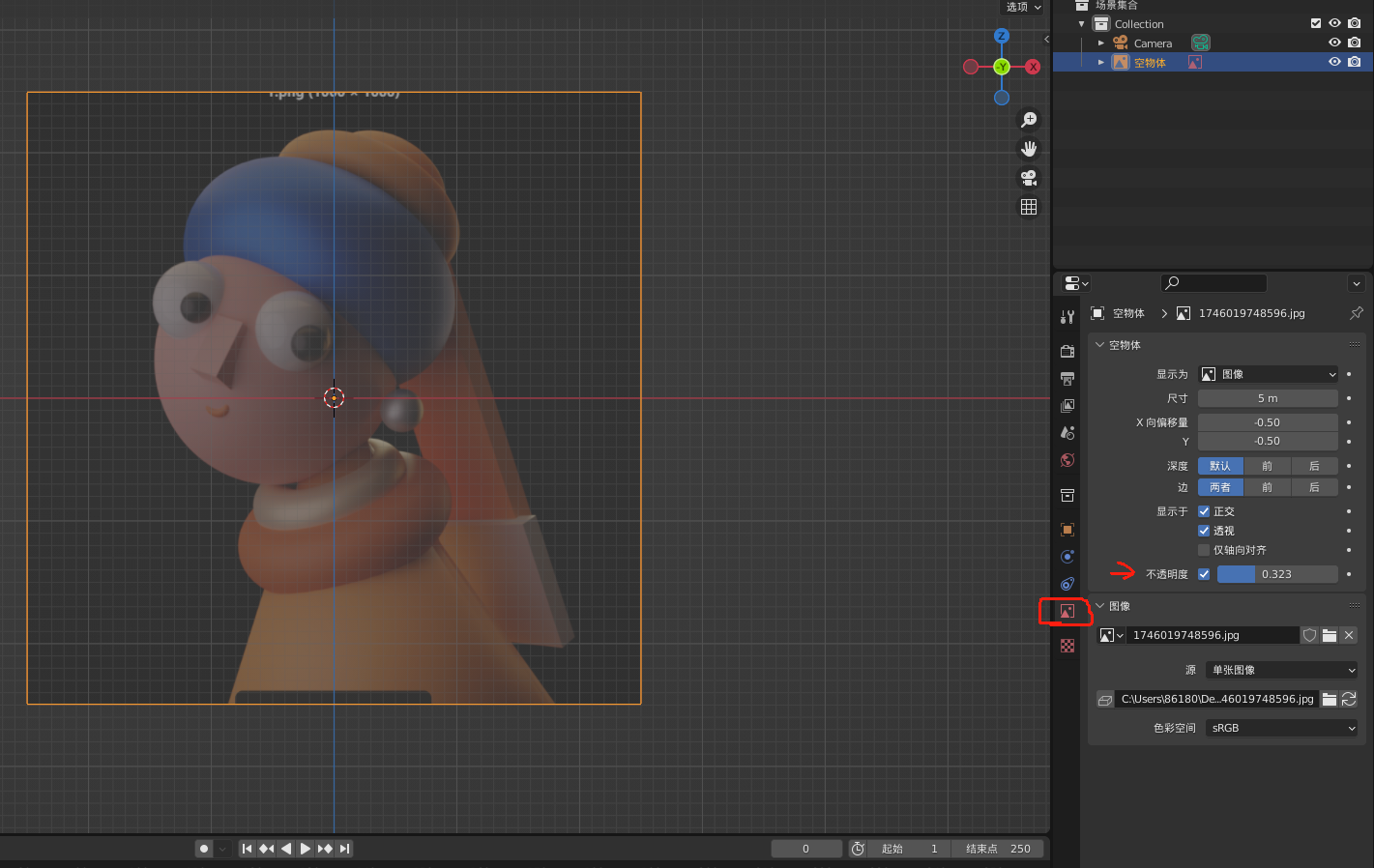
Task: Play the animation forward
Action: tap(306, 849)
